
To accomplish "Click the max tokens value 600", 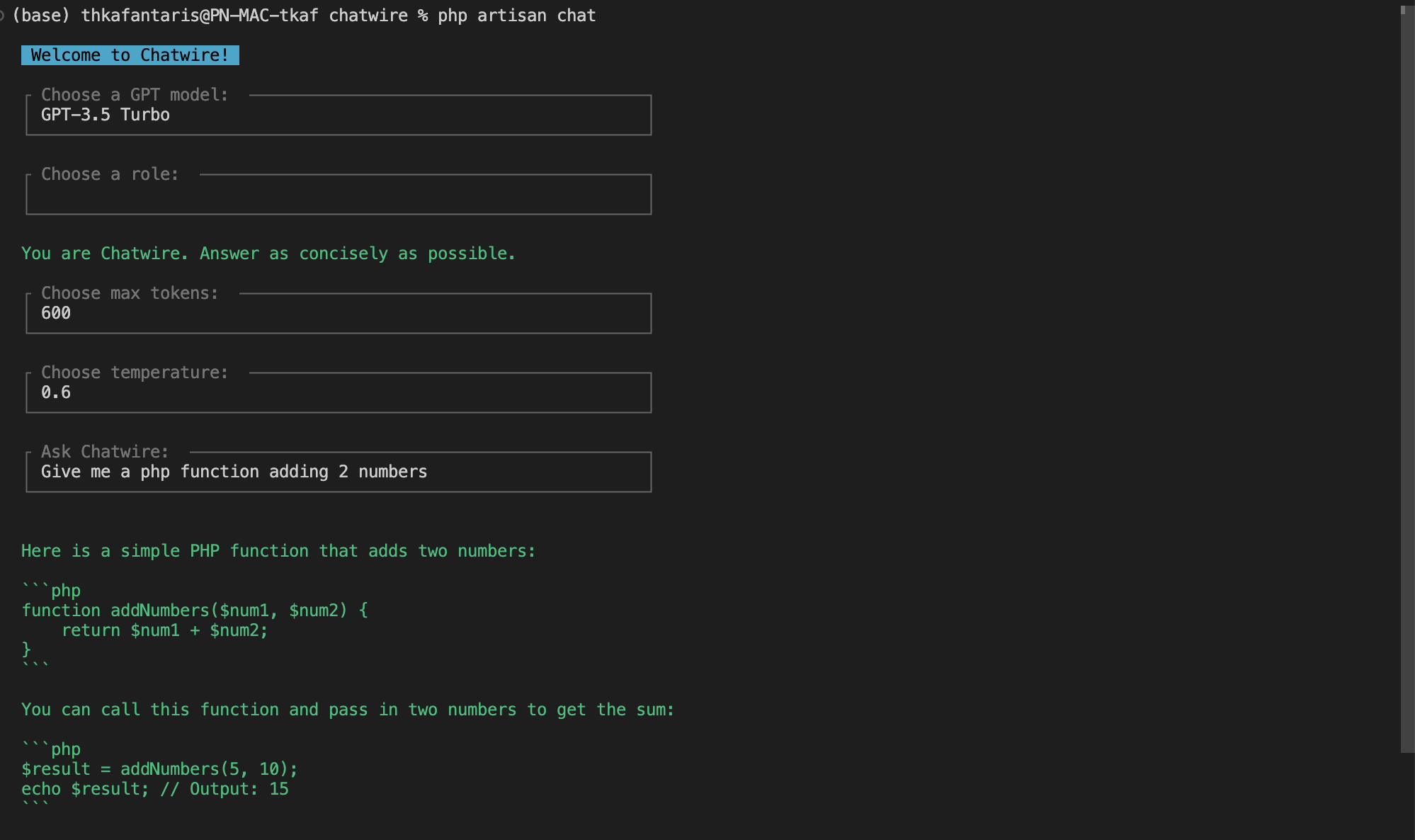I will (56, 313).
